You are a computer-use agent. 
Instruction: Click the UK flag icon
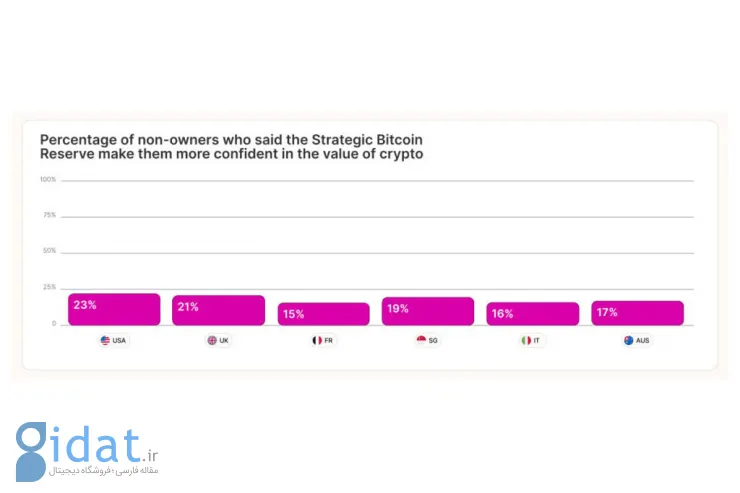click(212, 340)
